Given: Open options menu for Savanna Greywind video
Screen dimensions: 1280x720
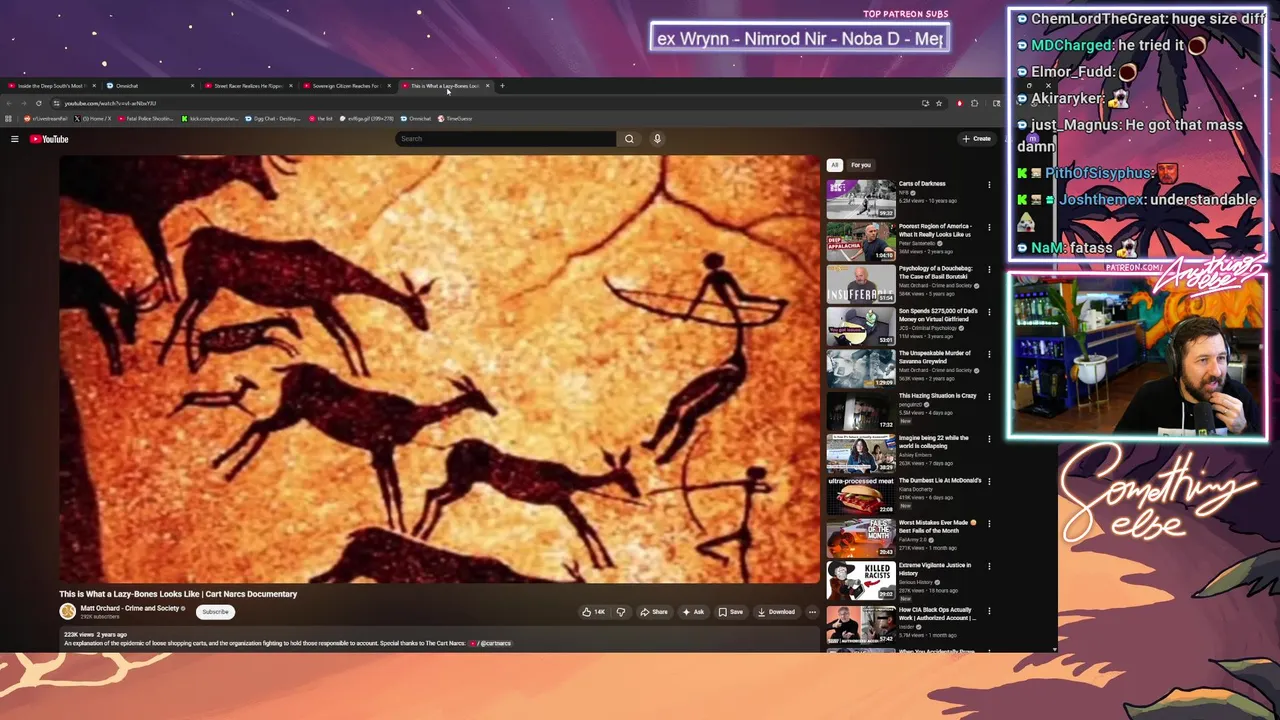Looking at the screenshot, I should (x=989, y=354).
